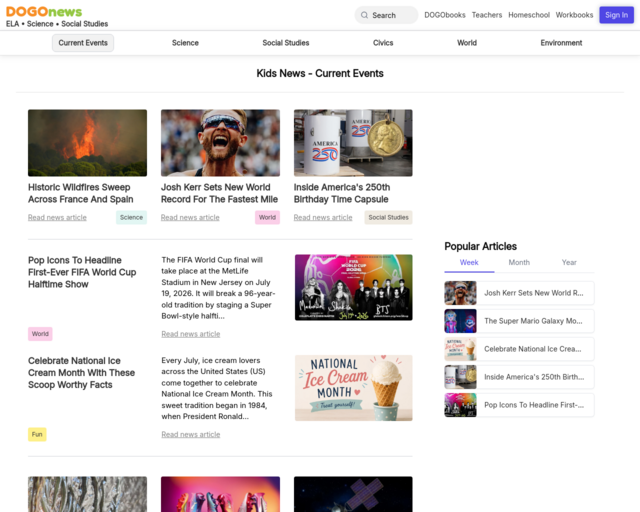Open the FIFA World Cup halftime show image
This screenshot has width=640, height=512.
[x=353, y=287]
